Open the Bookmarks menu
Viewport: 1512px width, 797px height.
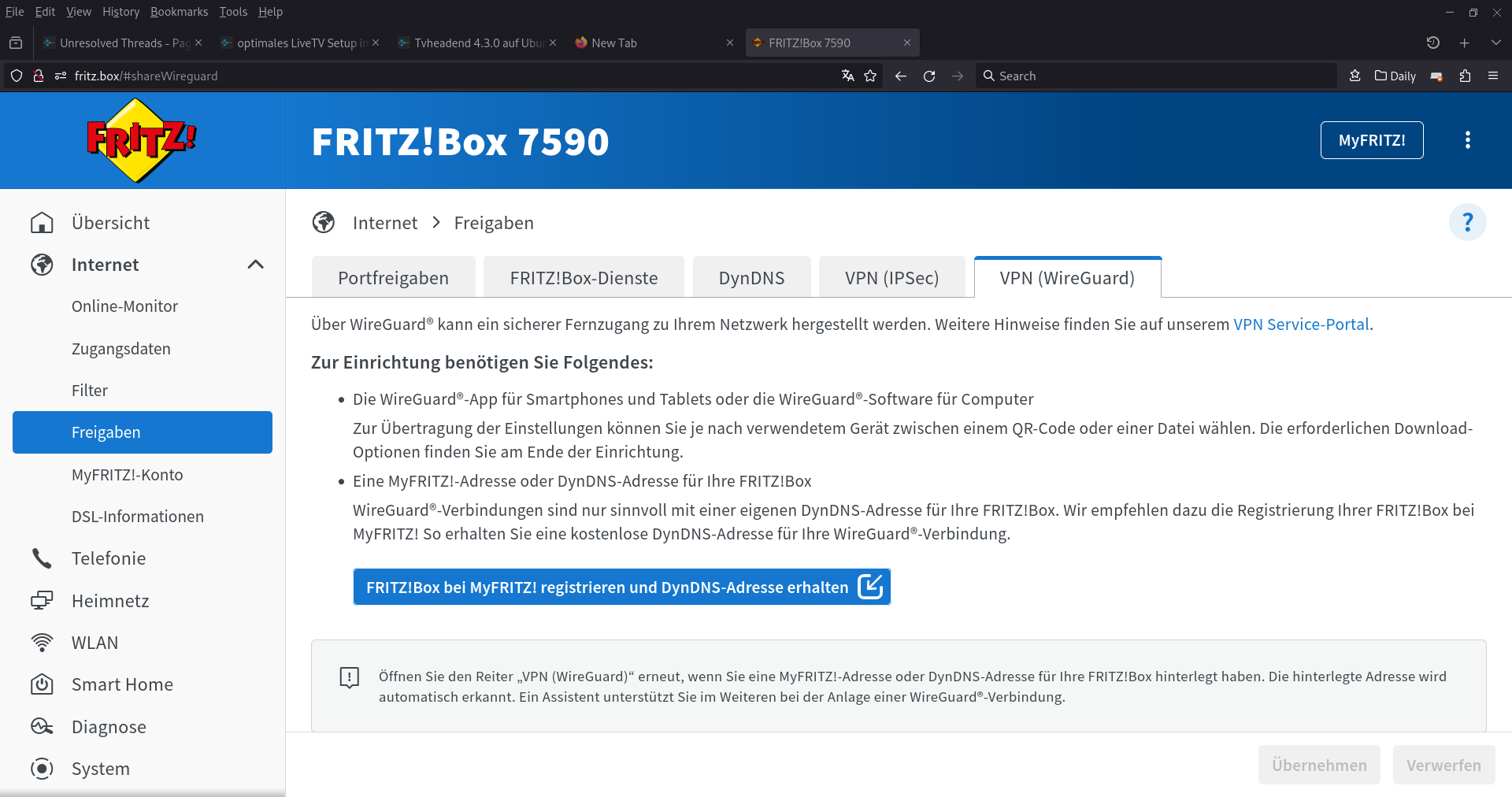[x=179, y=12]
